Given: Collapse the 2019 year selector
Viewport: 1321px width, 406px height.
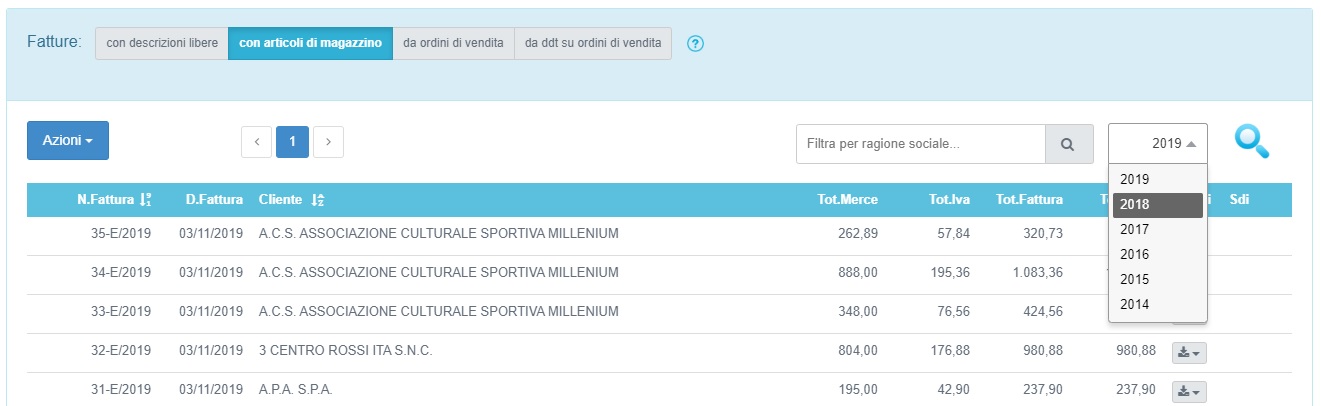Looking at the screenshot, I should pyautogui.click(x=1158, y=144).
